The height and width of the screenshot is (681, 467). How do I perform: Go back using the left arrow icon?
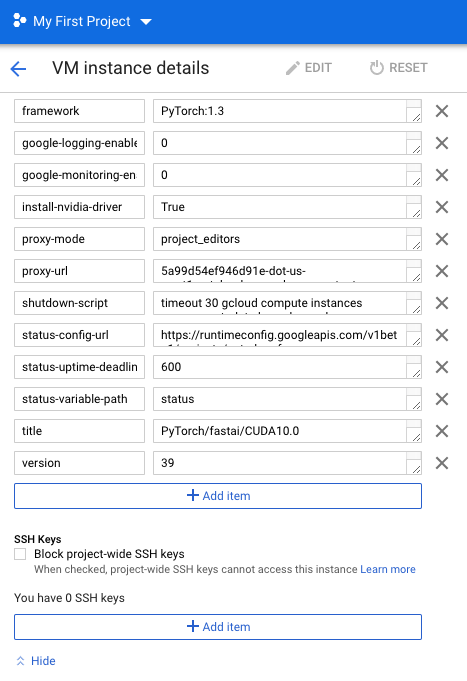[x=18, y=69]
